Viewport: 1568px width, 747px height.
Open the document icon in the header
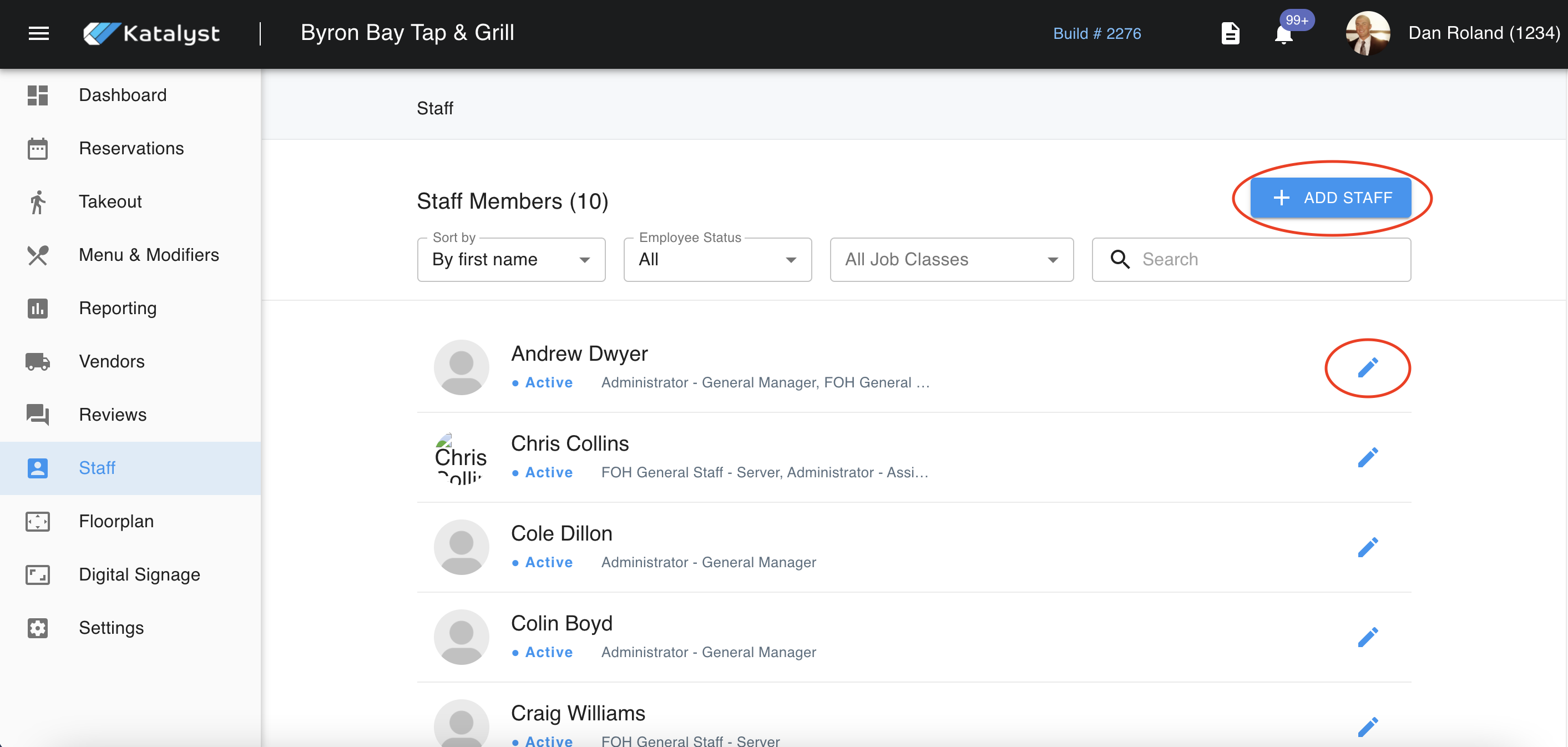(1230, 33)
